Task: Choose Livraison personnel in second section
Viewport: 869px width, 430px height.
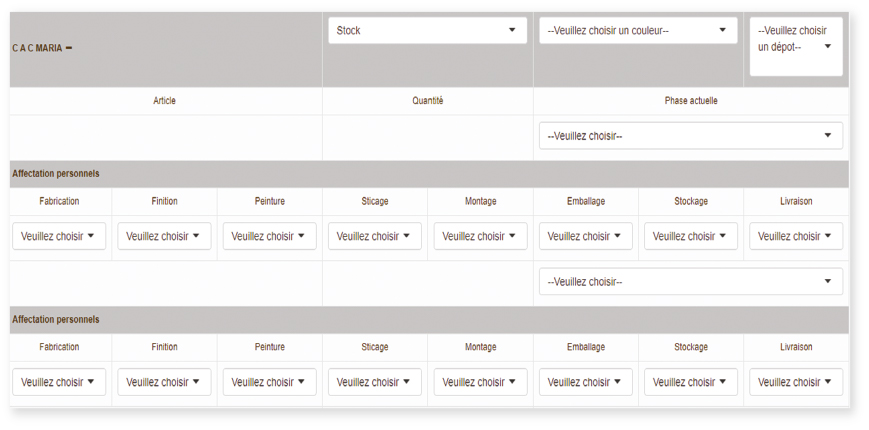Action: pyautogui.click(x=796, y=382)
